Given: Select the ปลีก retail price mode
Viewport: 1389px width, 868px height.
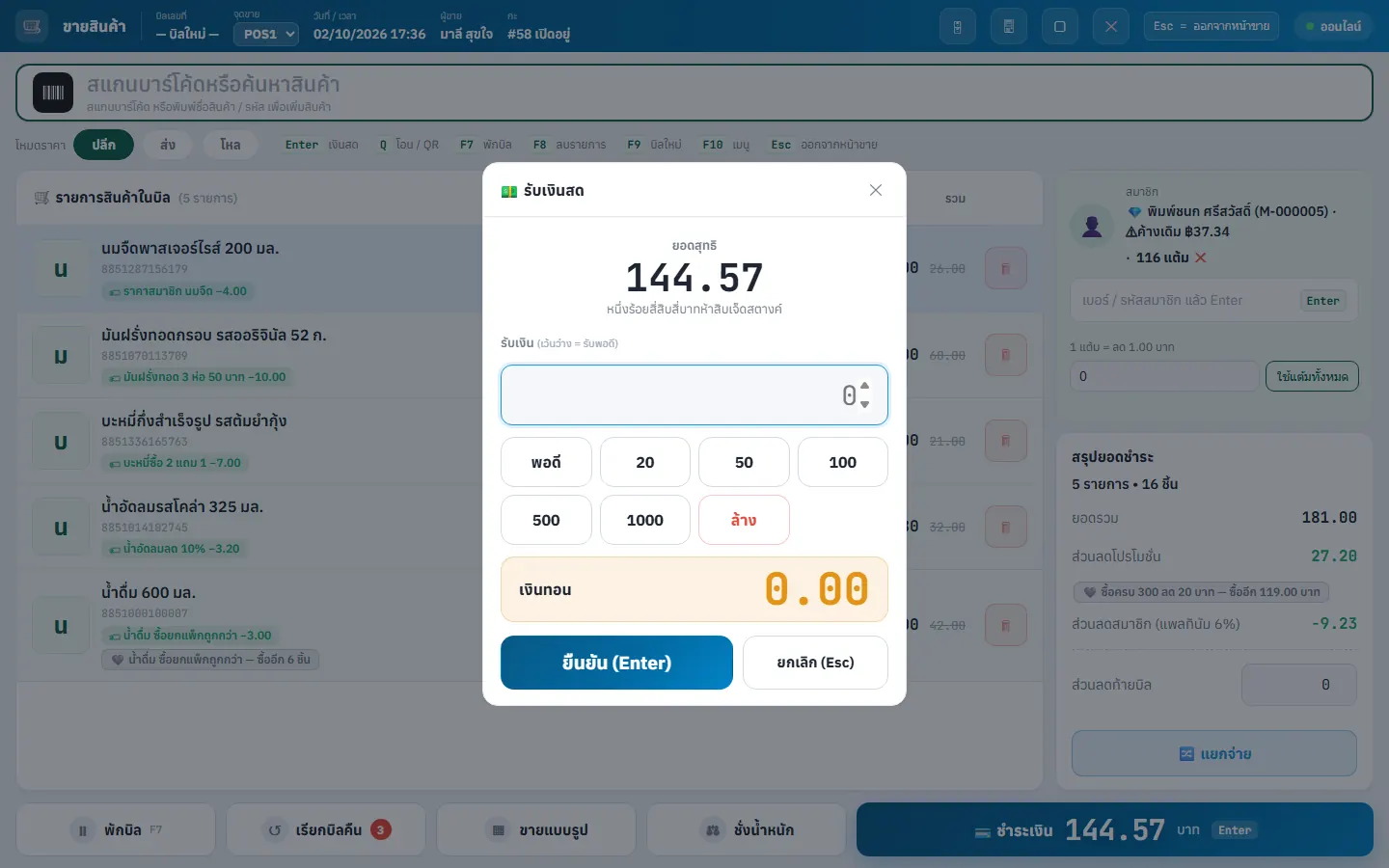Looking at the screenshot, I should 104,145.
